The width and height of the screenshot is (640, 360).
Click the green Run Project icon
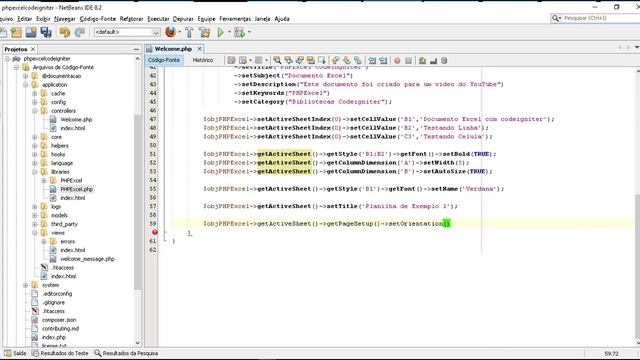220,32
